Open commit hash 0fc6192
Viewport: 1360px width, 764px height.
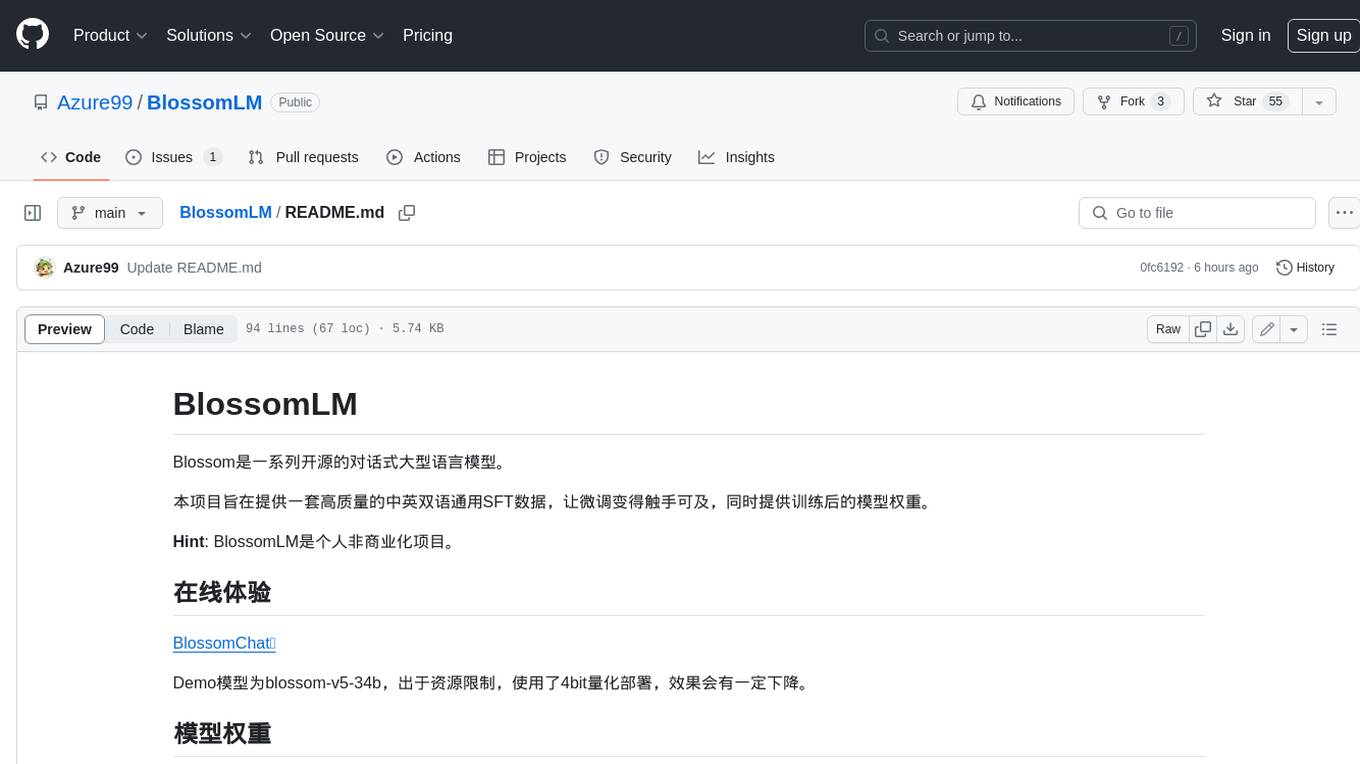[x=1161, y=268]
